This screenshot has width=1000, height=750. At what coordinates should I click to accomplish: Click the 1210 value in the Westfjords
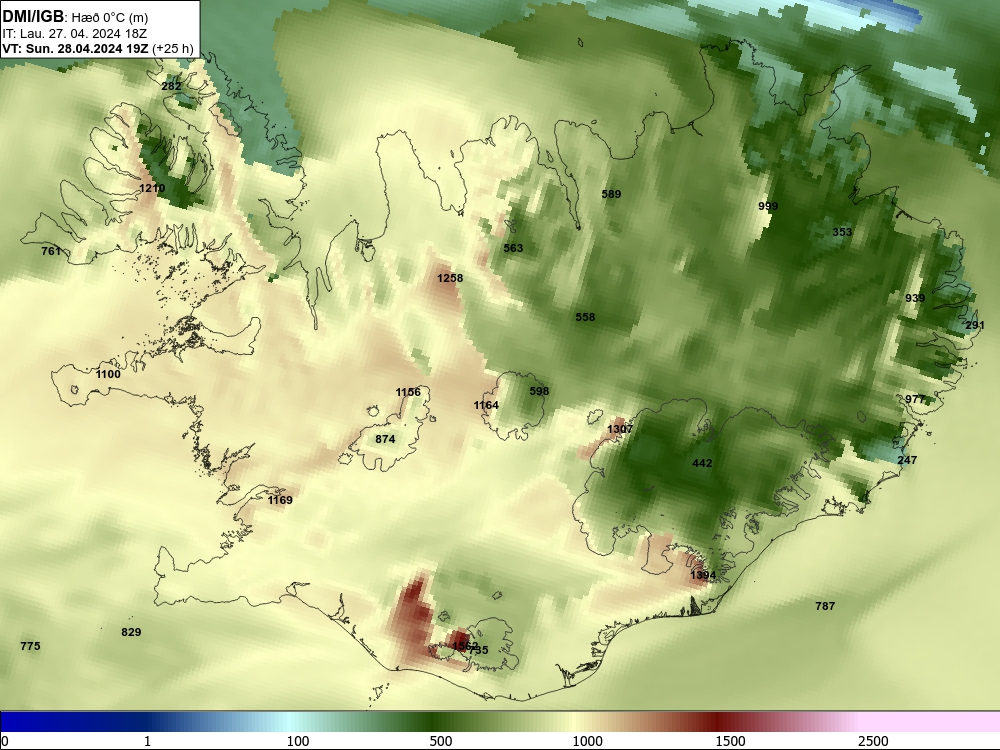(x=152, y=188)
